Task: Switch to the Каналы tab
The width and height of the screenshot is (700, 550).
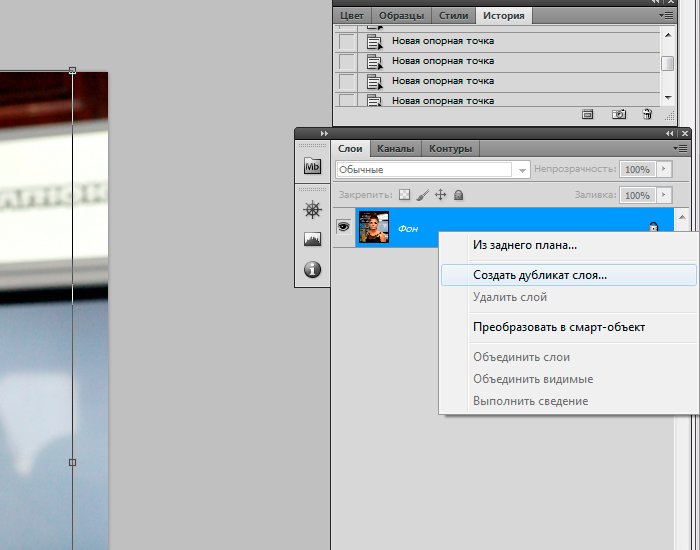Action: click(x=396, y=149)
